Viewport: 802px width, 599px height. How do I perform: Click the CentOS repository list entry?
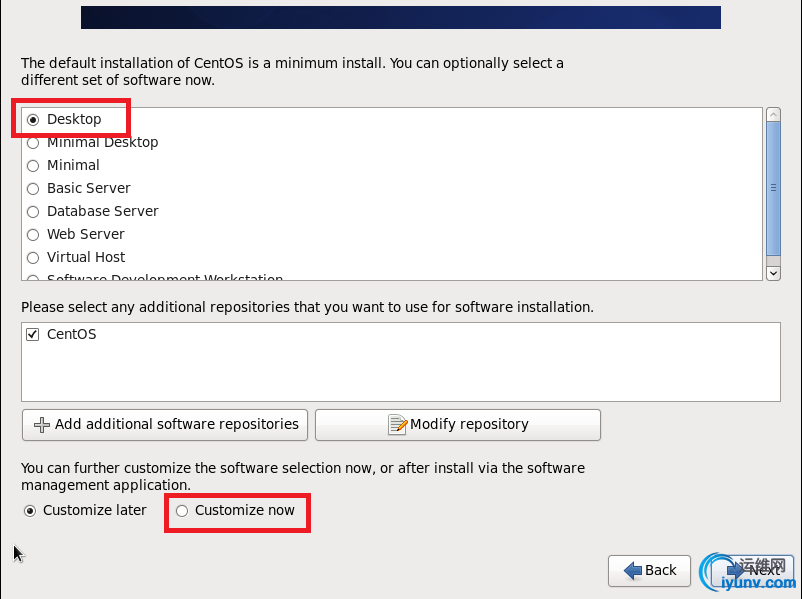coord(72,334)
